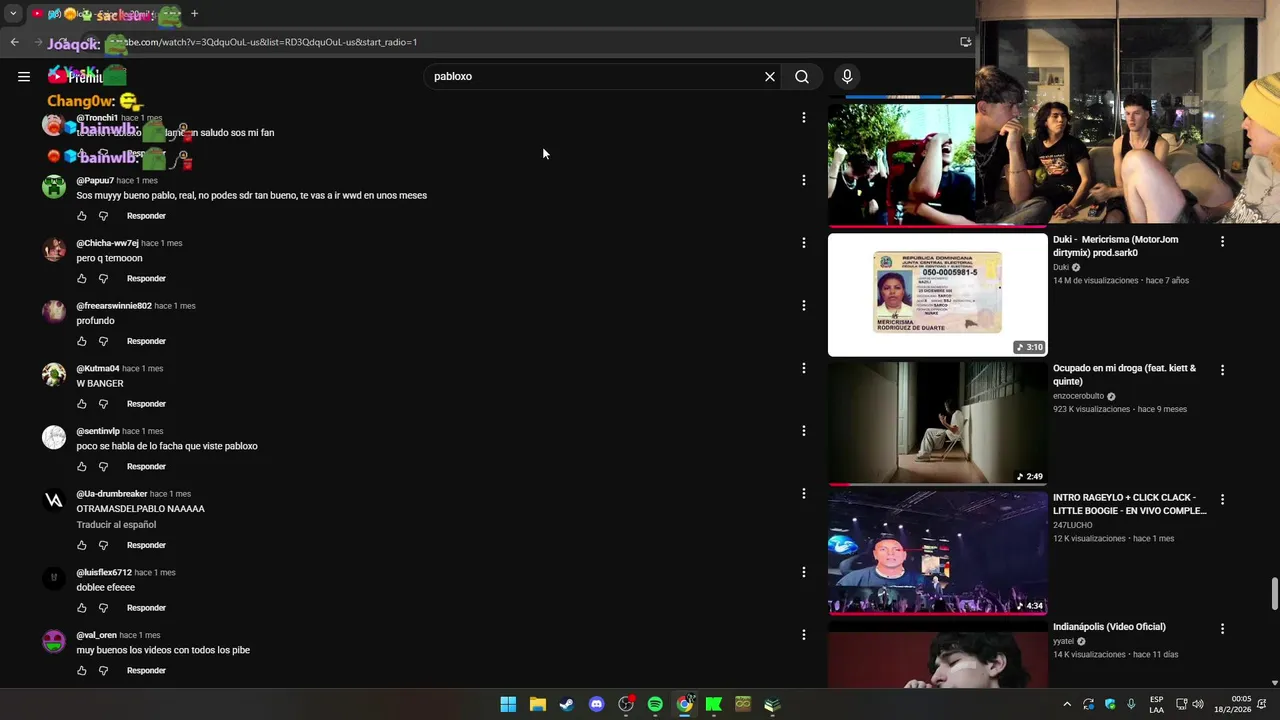Screen dimensions: 1280x720
Task: Open Duki Mericrisma video thumbnail
Action: coord(937,295)
